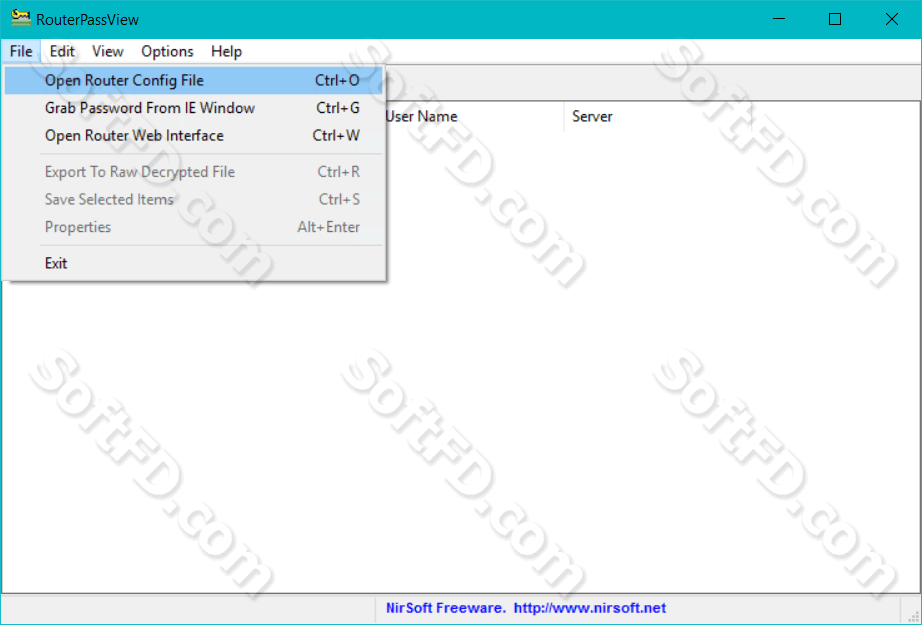Sort by the Server column header
The height and width of the screenshot is (625, 922).
(x=658, y=116)
